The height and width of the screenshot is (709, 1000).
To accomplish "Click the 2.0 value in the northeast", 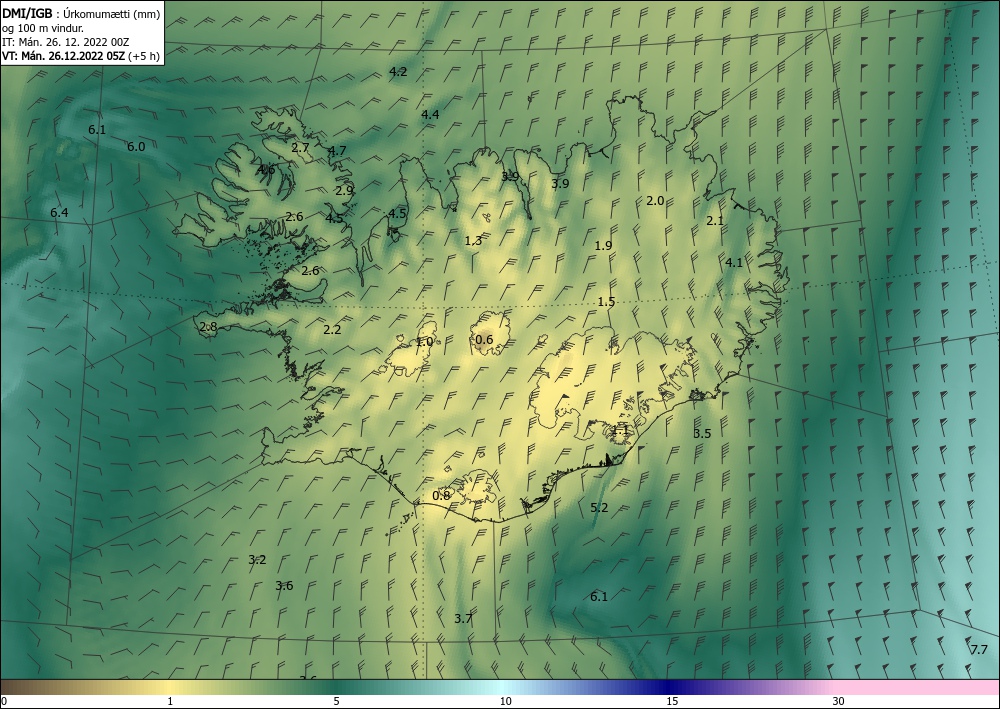I will click(655, 201).
